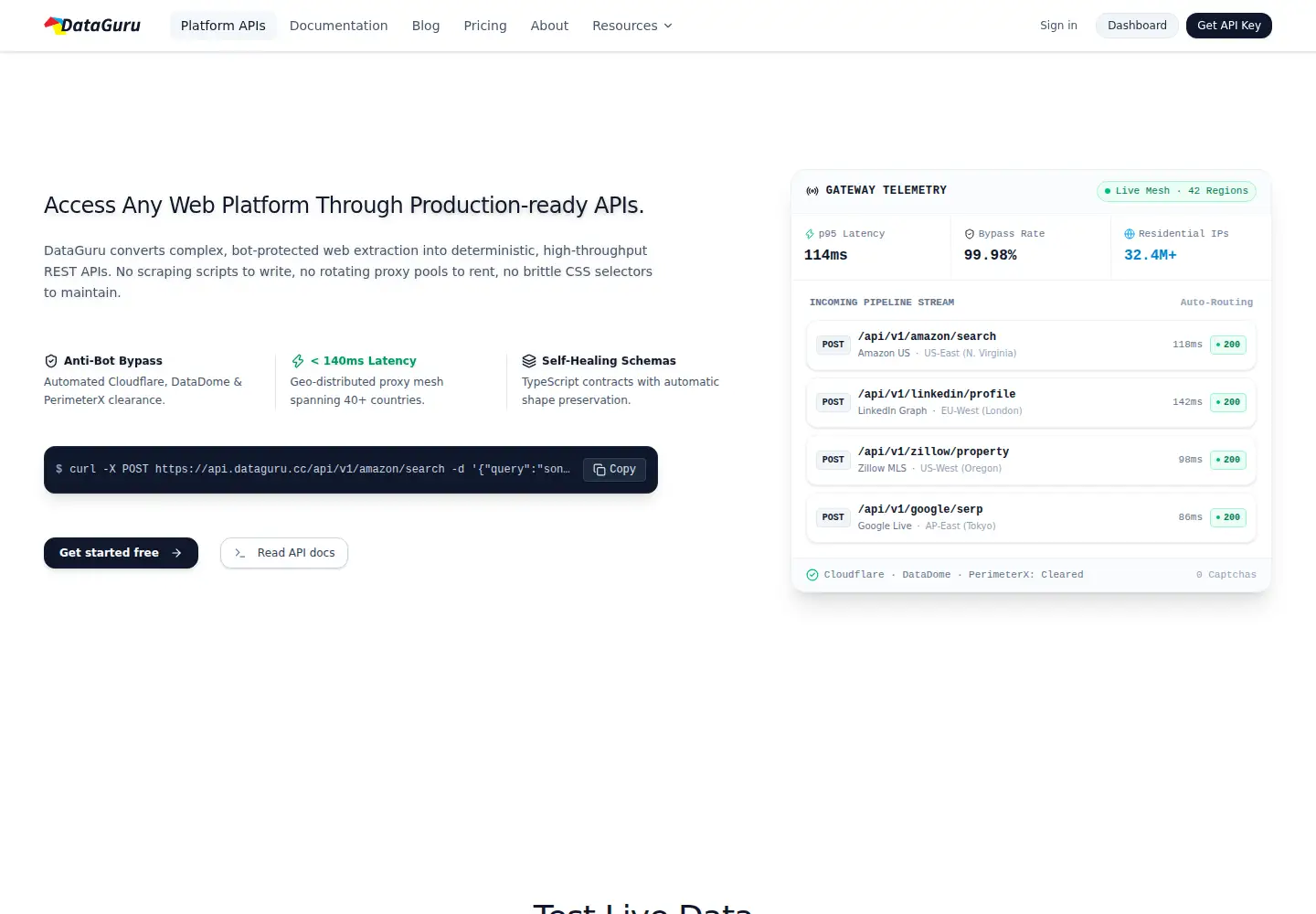Click the DataGuru logo

click(x=92, y=26)
